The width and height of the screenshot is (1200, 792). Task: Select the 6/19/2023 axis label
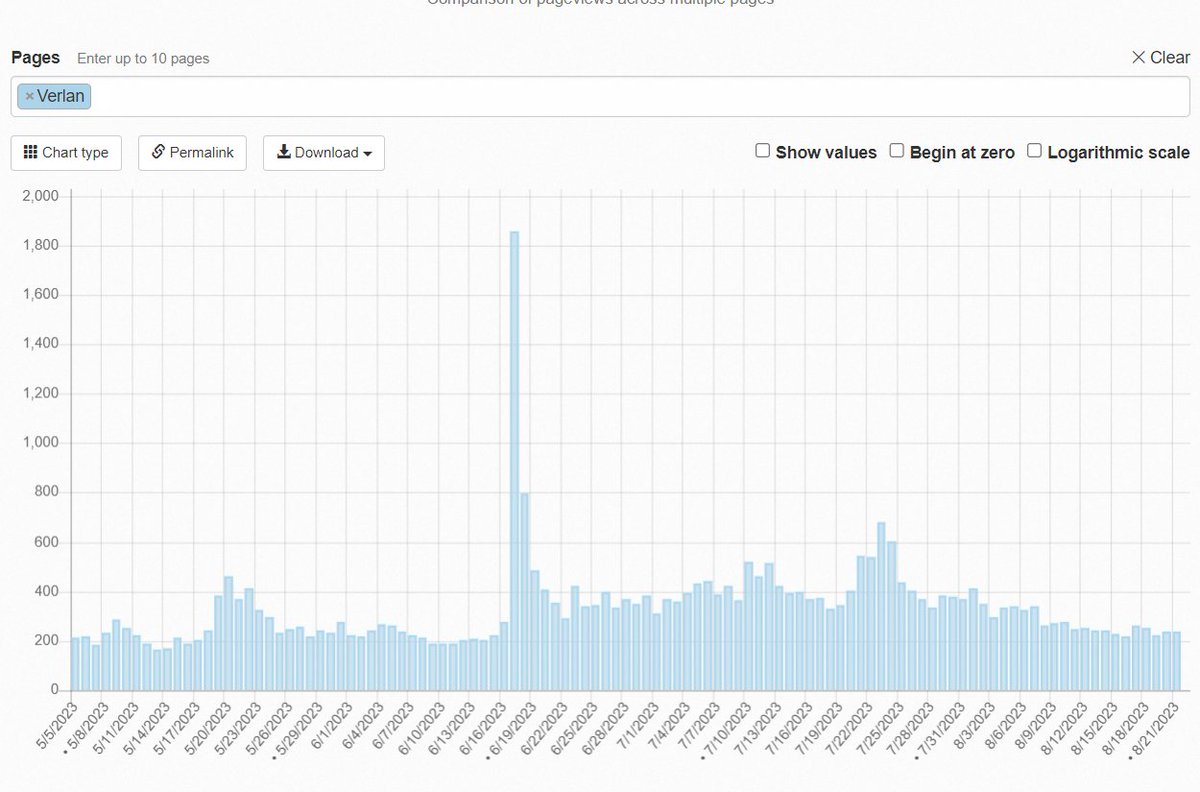513,728
